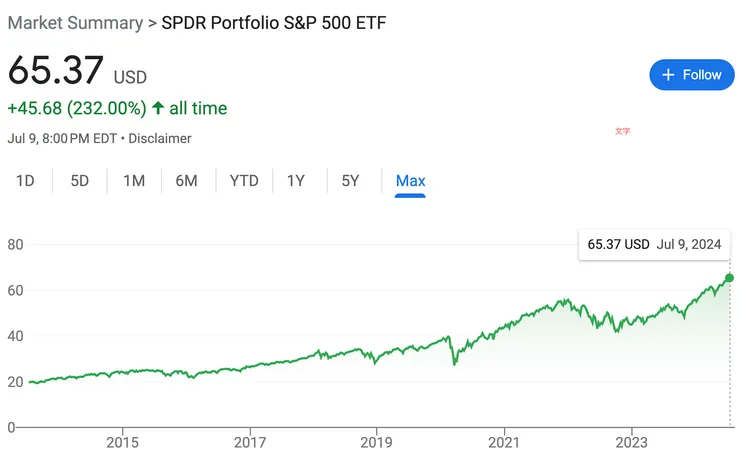
Task: Click the green endpoint dot on chart
Action: tap(729, 277)
